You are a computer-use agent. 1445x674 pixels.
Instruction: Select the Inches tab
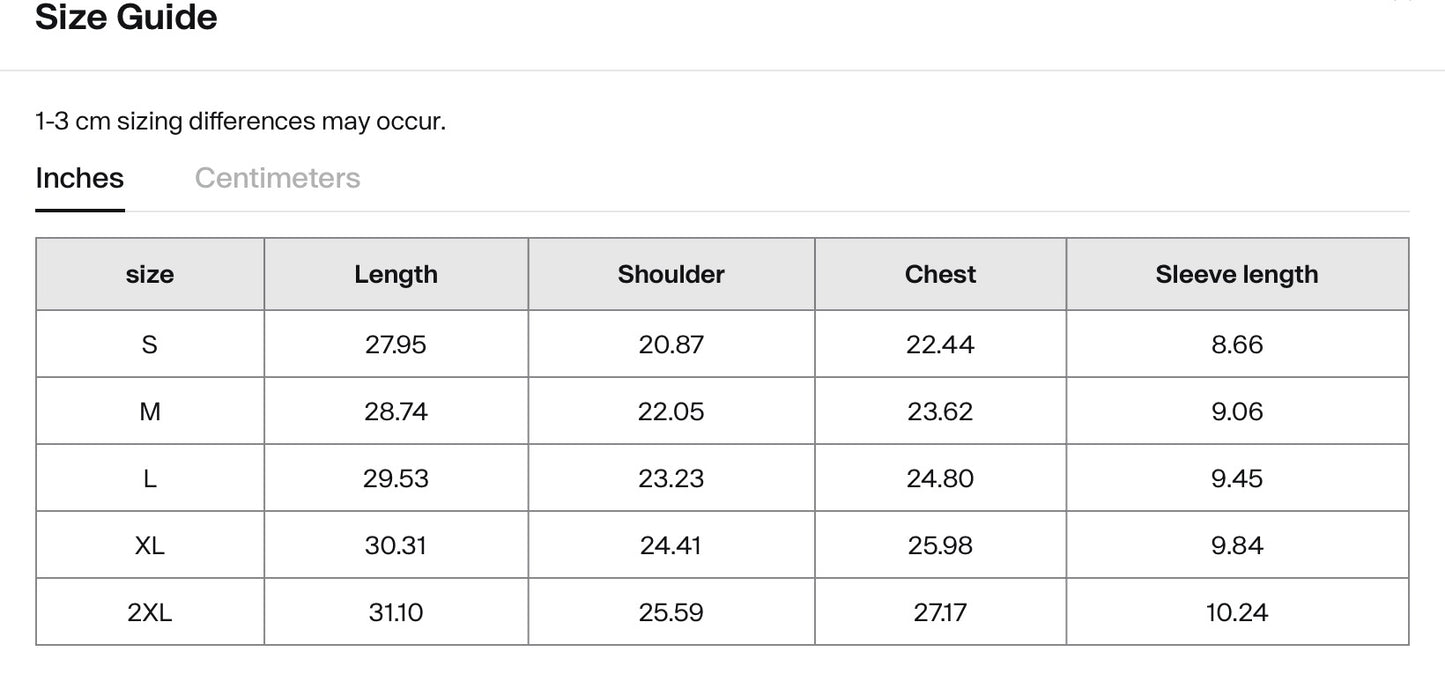tap(80, 178)
